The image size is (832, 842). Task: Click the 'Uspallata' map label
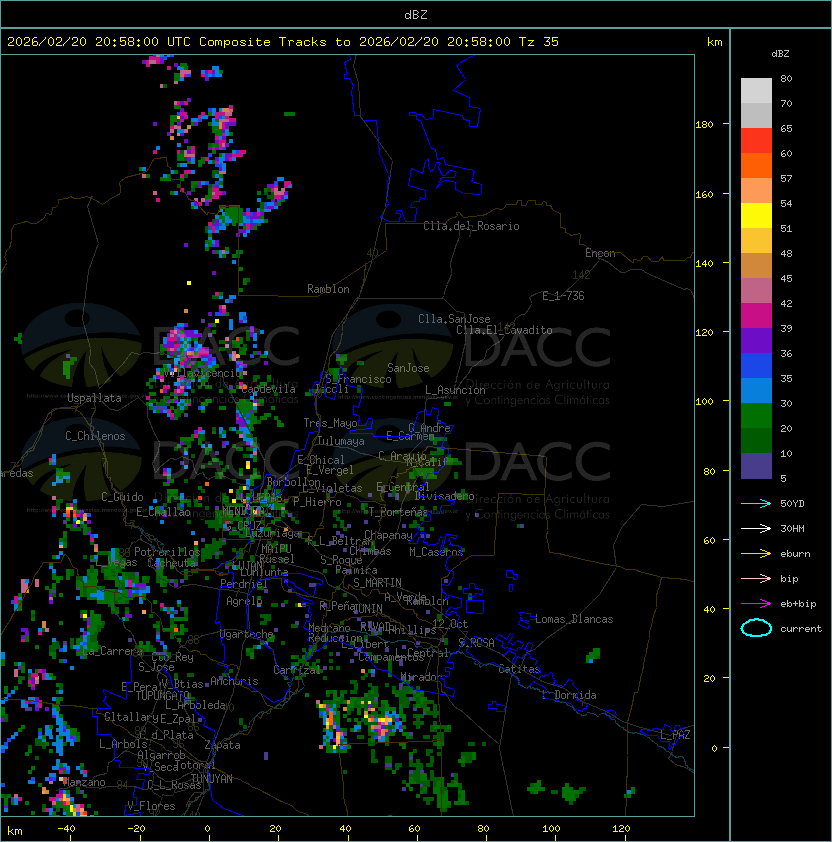click(94, 398)
